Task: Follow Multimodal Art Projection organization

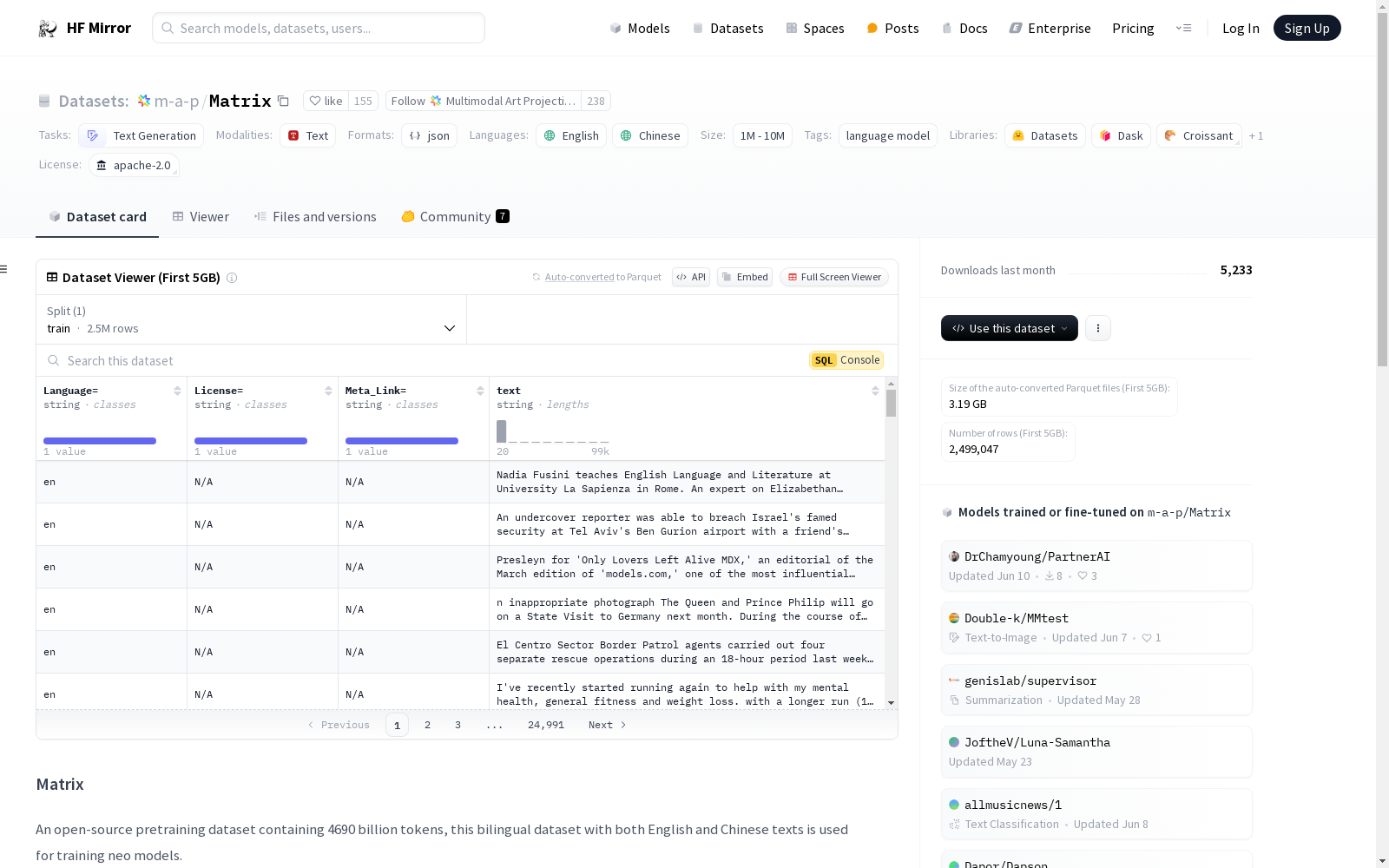Action: point(484,101)
